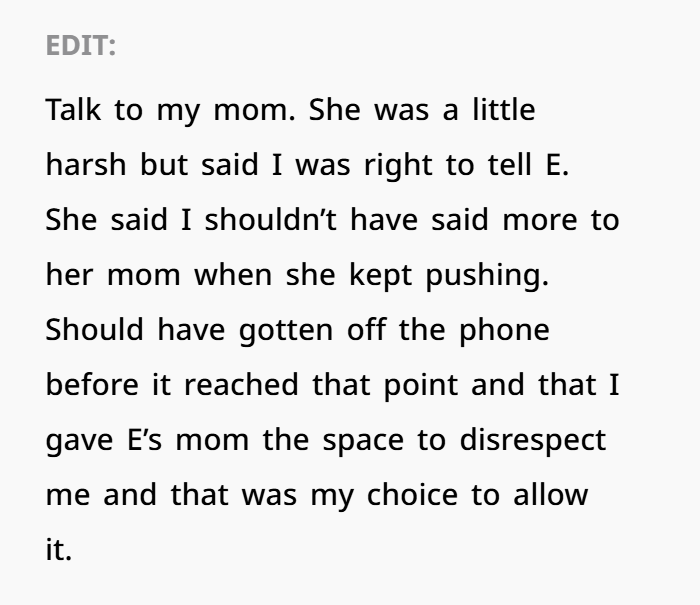Click the word "more" in the third line
Image resolution: width=700 pixels, height=605 pixels.
[x=540, y=220]
